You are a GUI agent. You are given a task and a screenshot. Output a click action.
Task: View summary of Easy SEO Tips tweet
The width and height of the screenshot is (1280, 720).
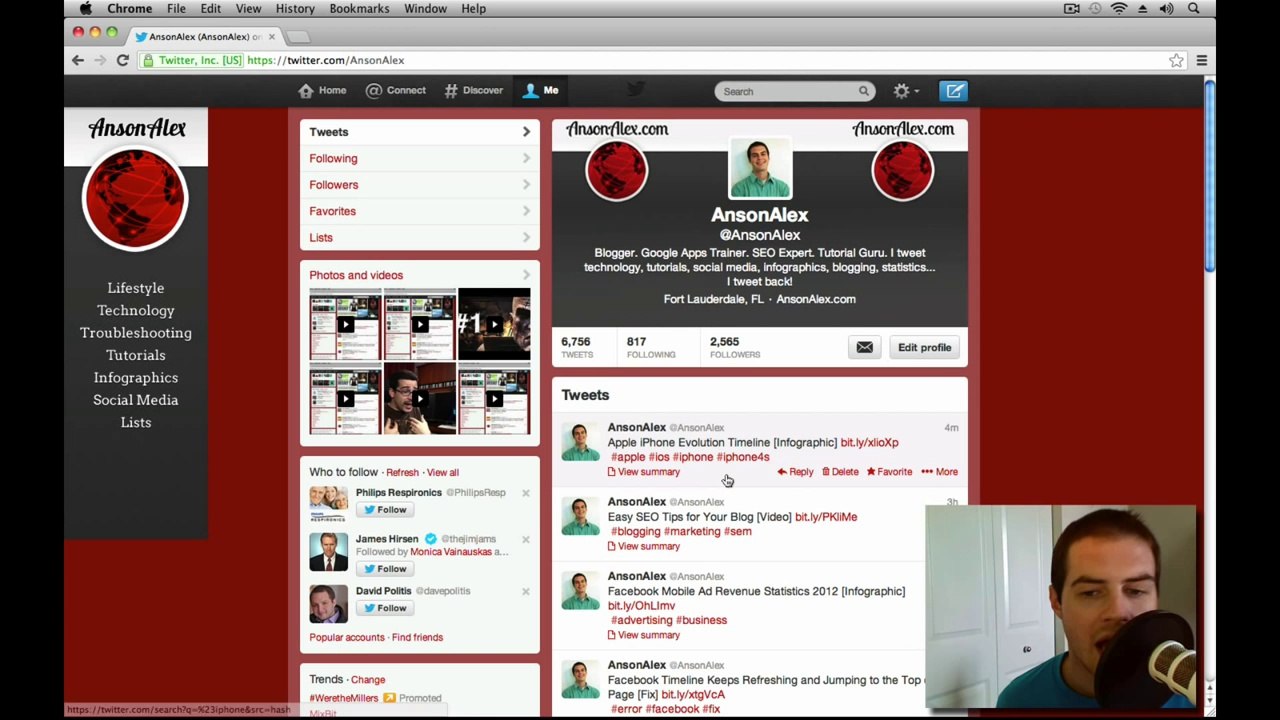click(643, 546)
